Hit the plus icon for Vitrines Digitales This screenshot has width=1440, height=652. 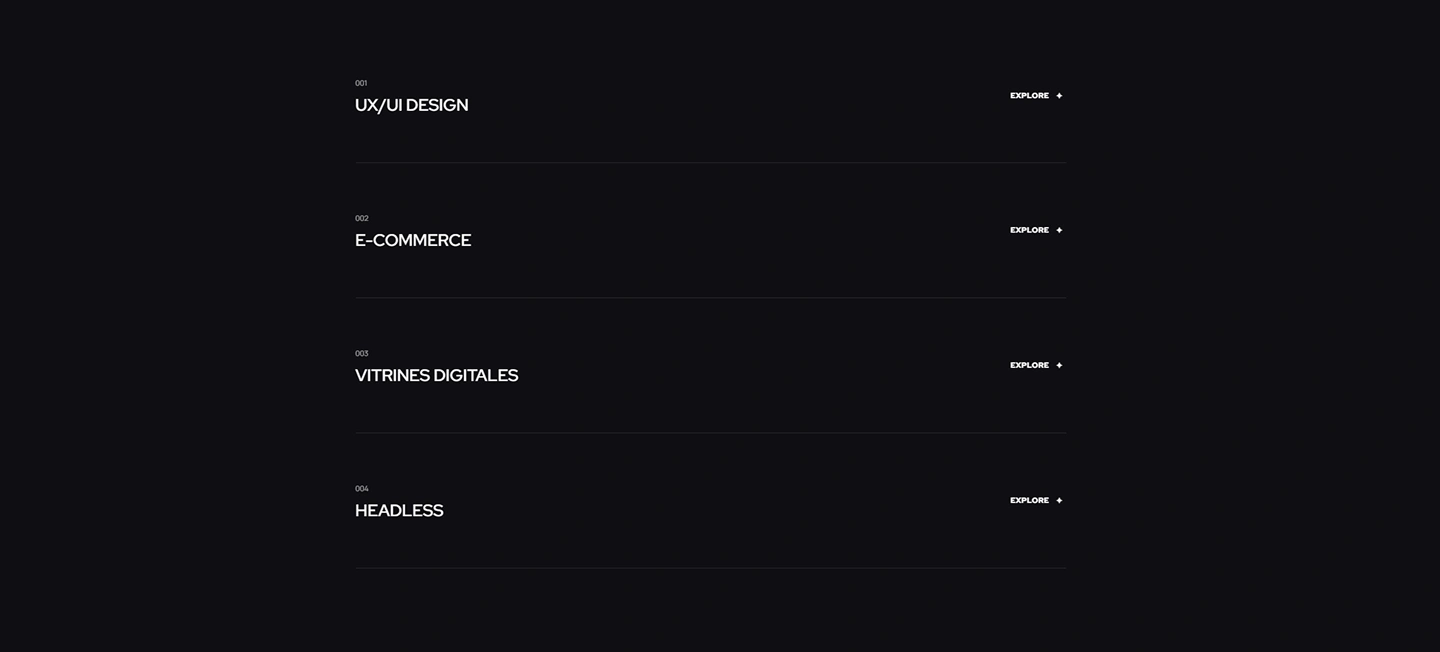pyautogui.click(x=1059, y=366)
